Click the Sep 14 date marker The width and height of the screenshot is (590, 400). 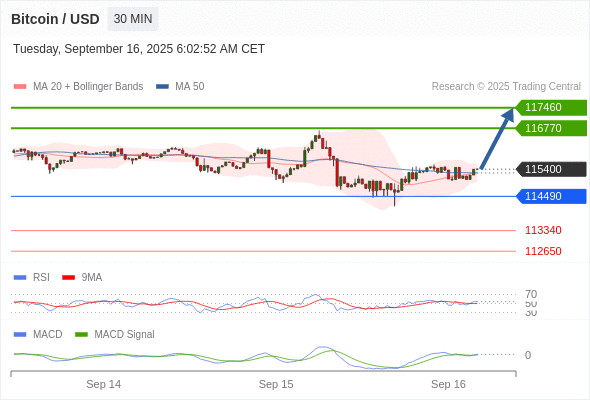103,384
